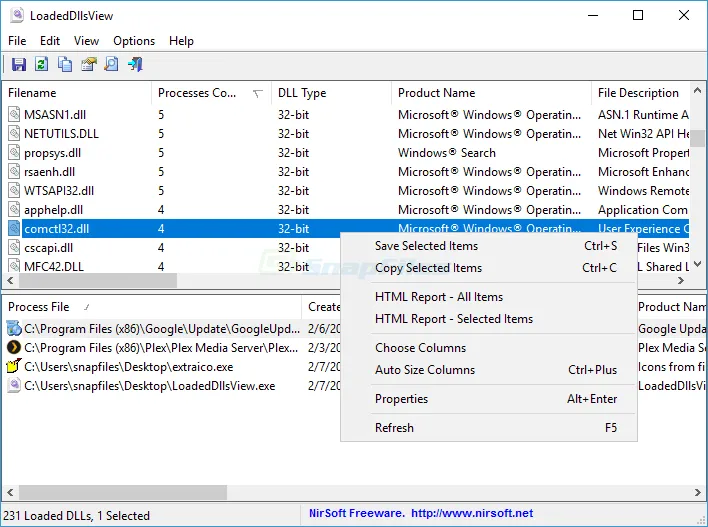
Task: Click the 'Windows® Search' product name cell
Action: point(447,153)
